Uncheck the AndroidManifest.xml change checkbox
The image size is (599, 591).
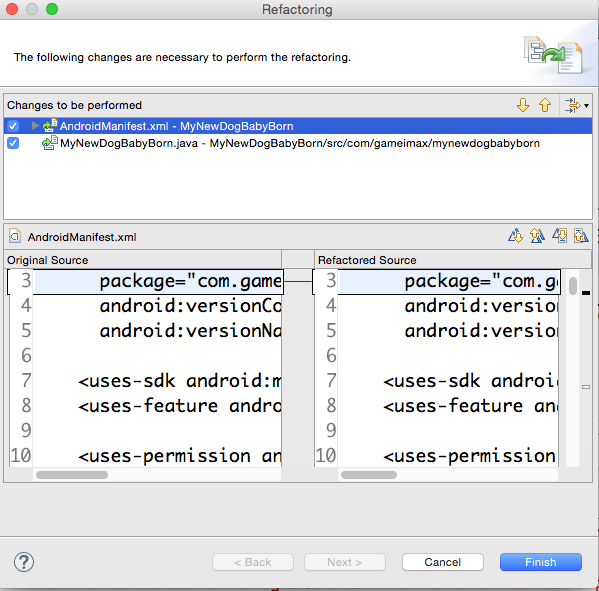click(x=13, y=126)
